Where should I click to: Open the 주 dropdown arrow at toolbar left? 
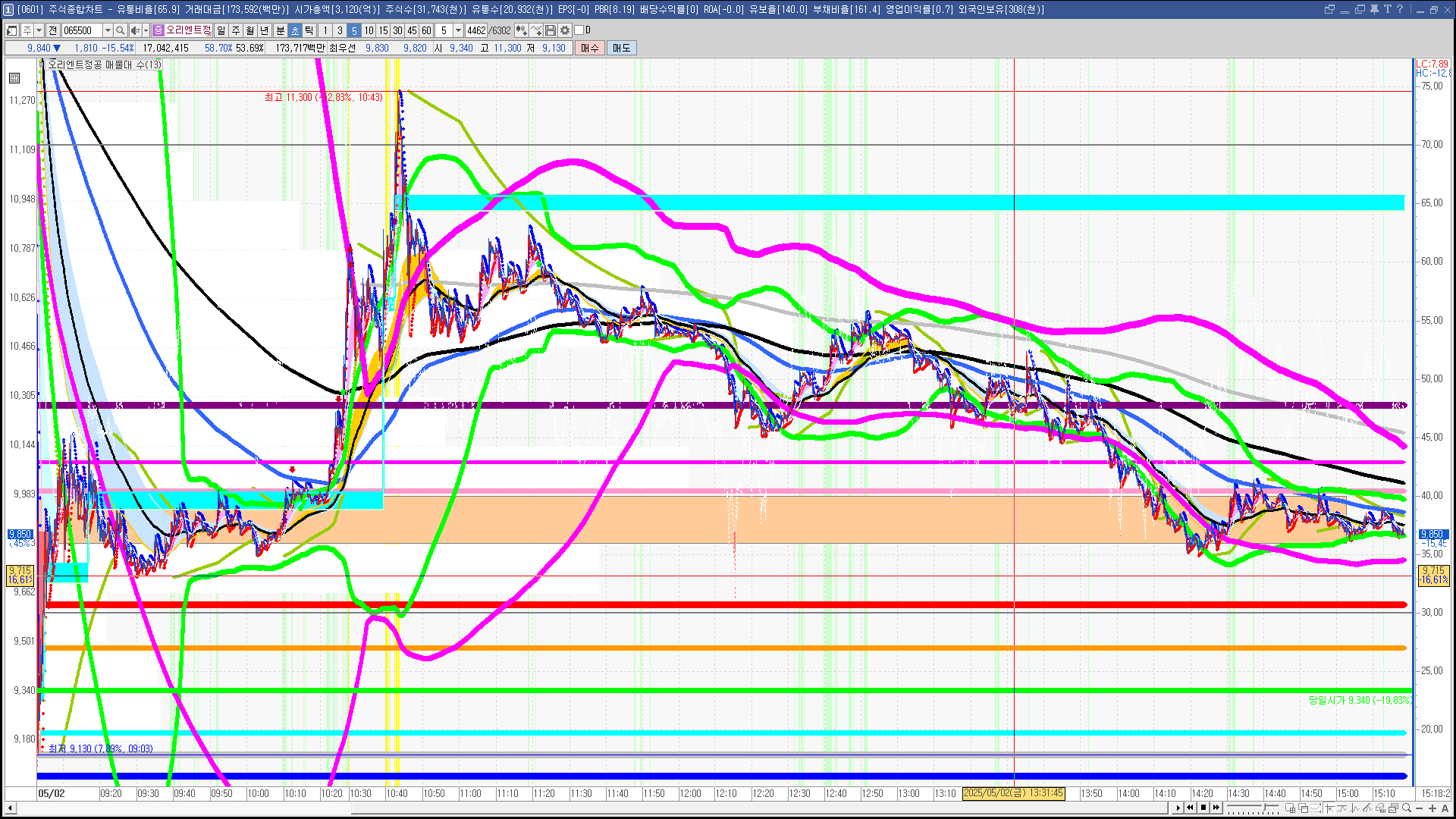(39, 30)
